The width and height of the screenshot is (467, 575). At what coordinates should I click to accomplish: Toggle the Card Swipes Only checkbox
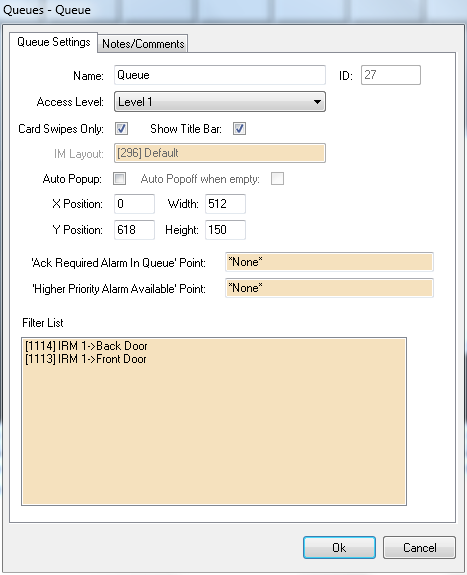[x=121, y=129]
